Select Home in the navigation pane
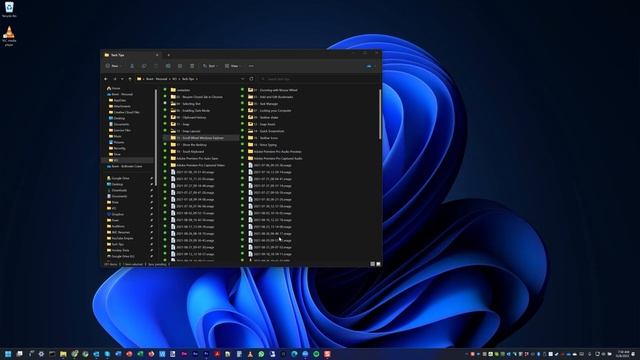The height and width of the screenshot is (360, 640). pos(113,88)
